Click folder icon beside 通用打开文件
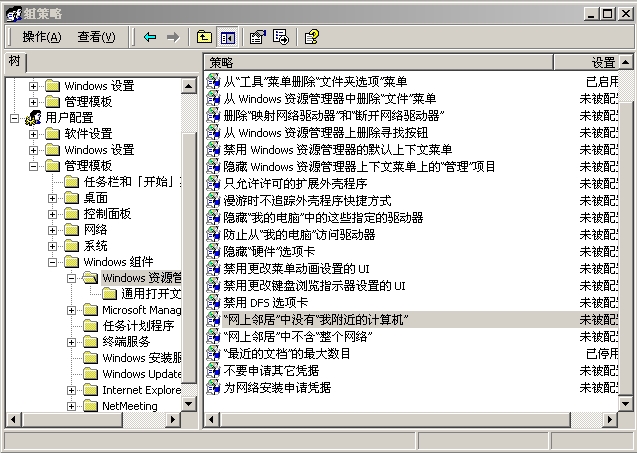637x453 pixels. [110, 293]
